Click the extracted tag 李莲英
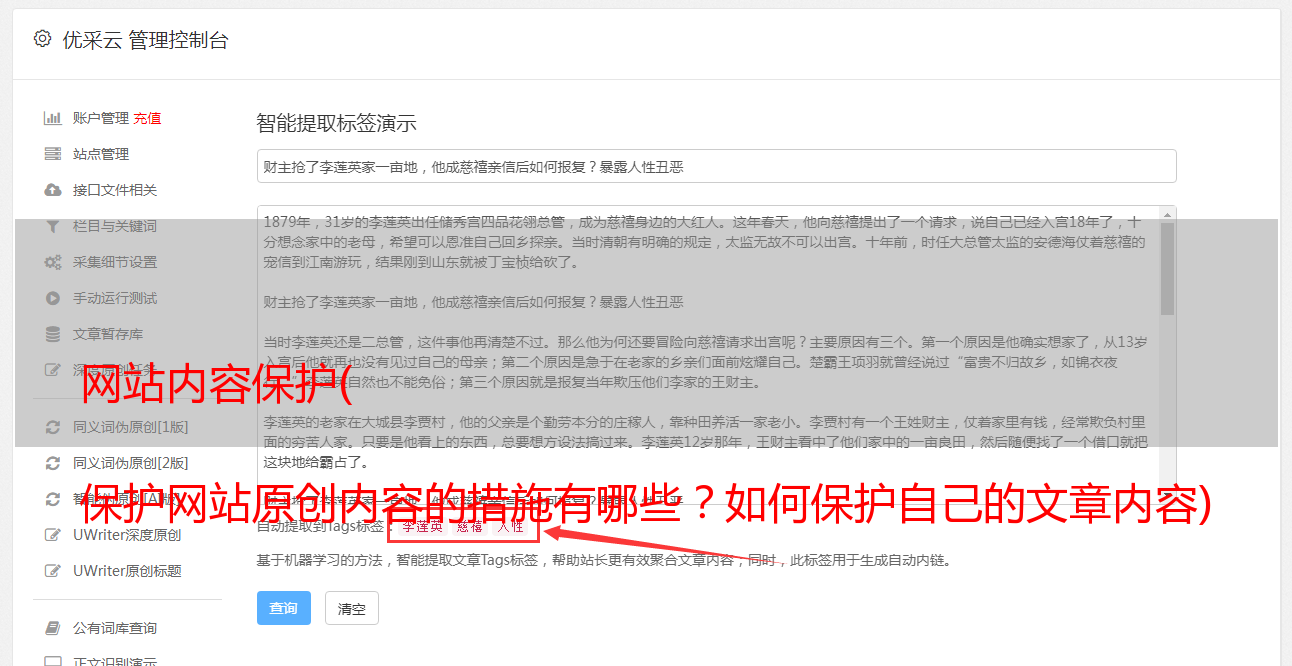 tap(422, 526)
